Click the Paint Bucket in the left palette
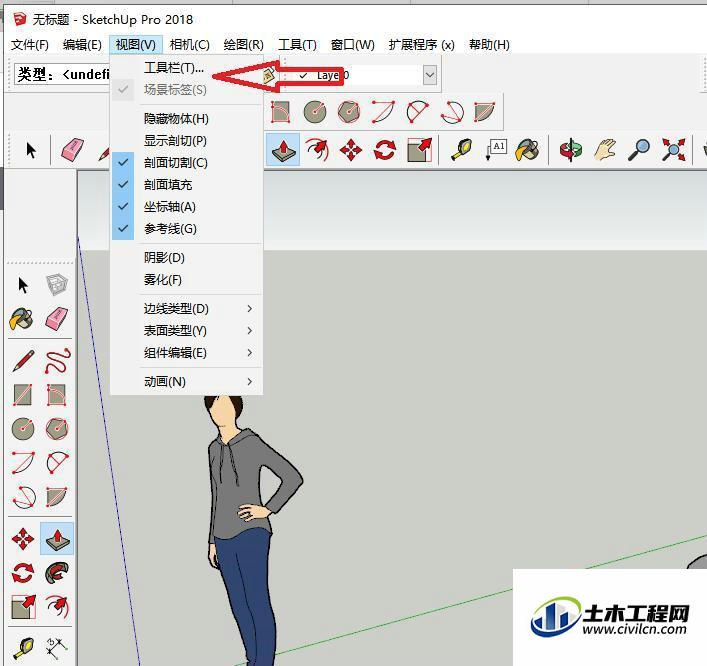Image resolution: width=707 pixels, height=666 pixels. (x=22, y=319)
